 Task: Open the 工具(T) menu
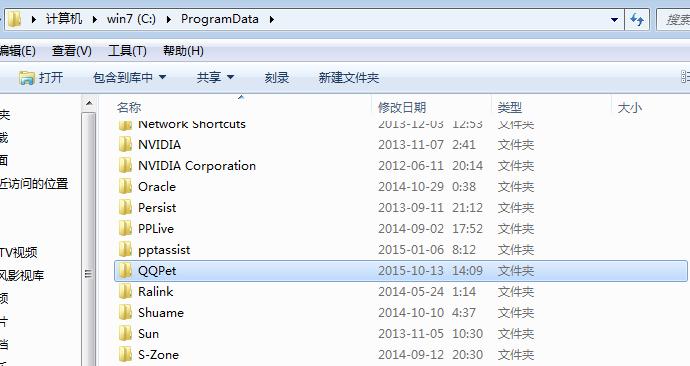(127, 51)
